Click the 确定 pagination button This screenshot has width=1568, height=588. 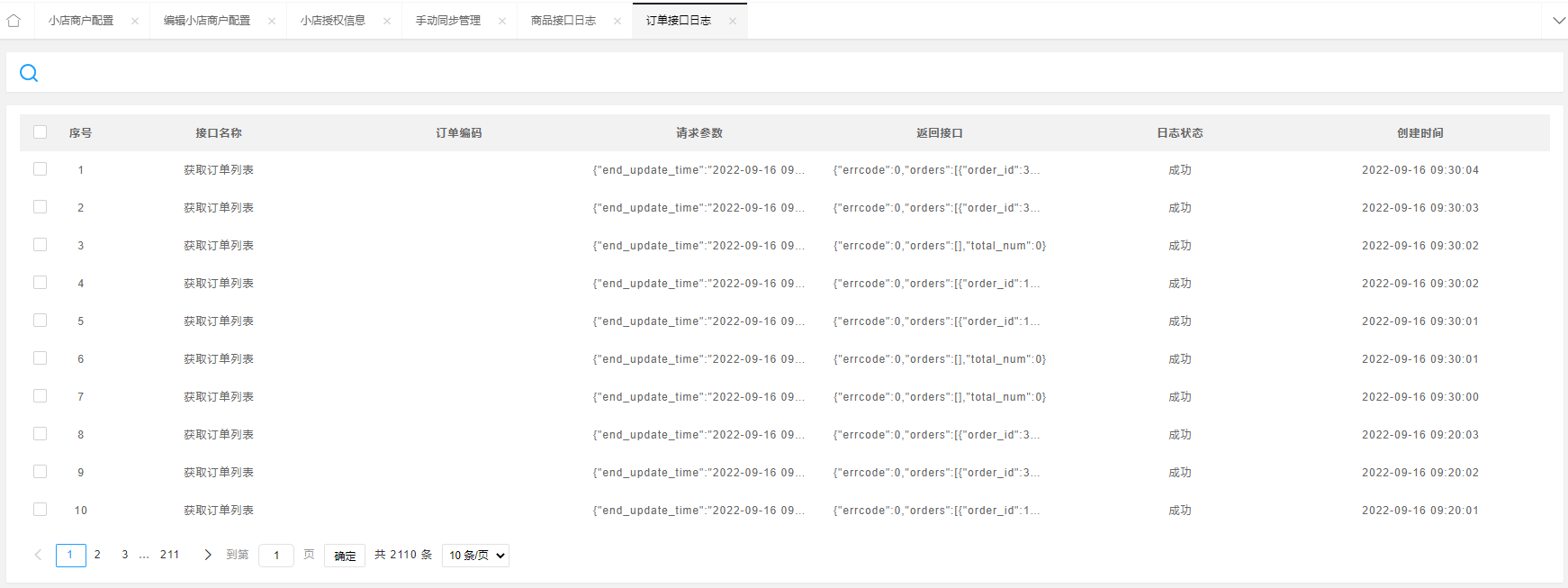click(345, 556)
